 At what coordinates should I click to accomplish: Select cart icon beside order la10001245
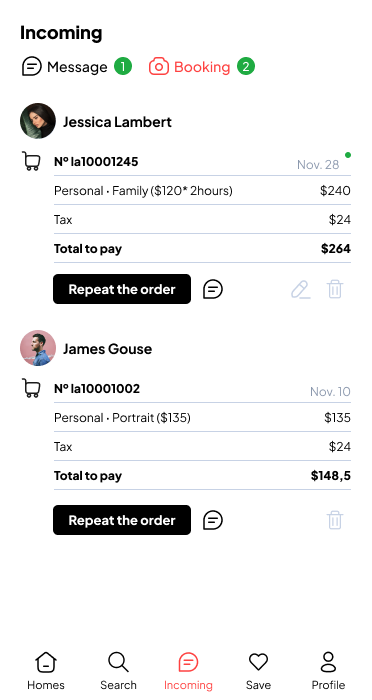tap(31, 161)
